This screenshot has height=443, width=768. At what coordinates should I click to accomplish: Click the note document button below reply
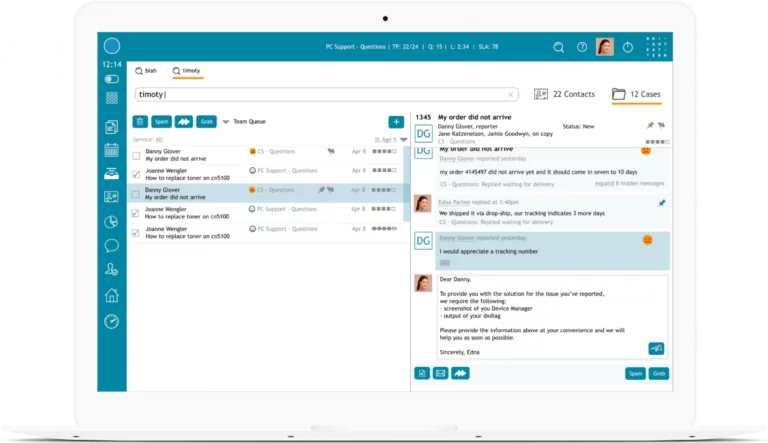[422, 373]
